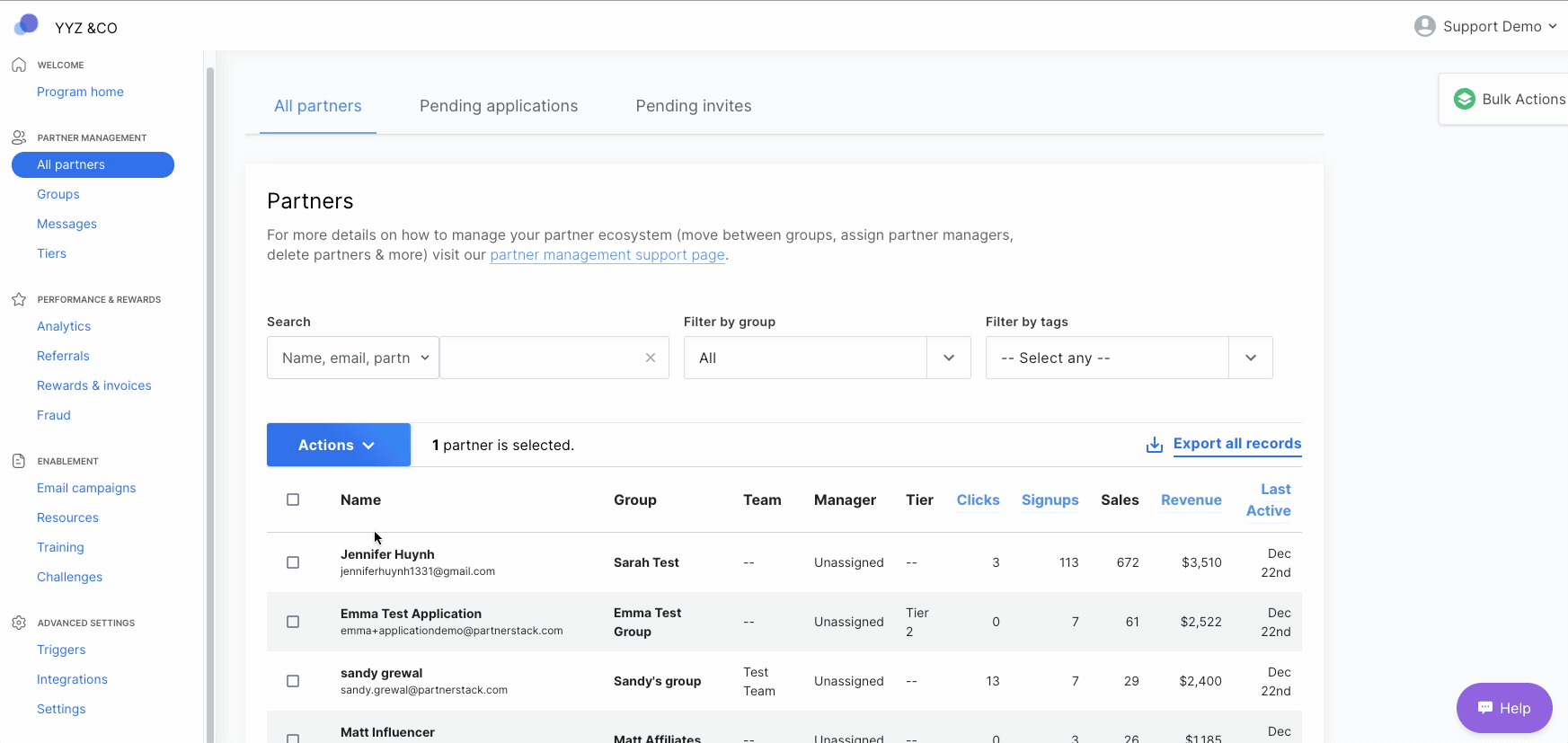Image resolution: width=1568 pixels, height=743 pixels.
Task: Open Integrations under Advanced Settings
Action: coord(72,679)
